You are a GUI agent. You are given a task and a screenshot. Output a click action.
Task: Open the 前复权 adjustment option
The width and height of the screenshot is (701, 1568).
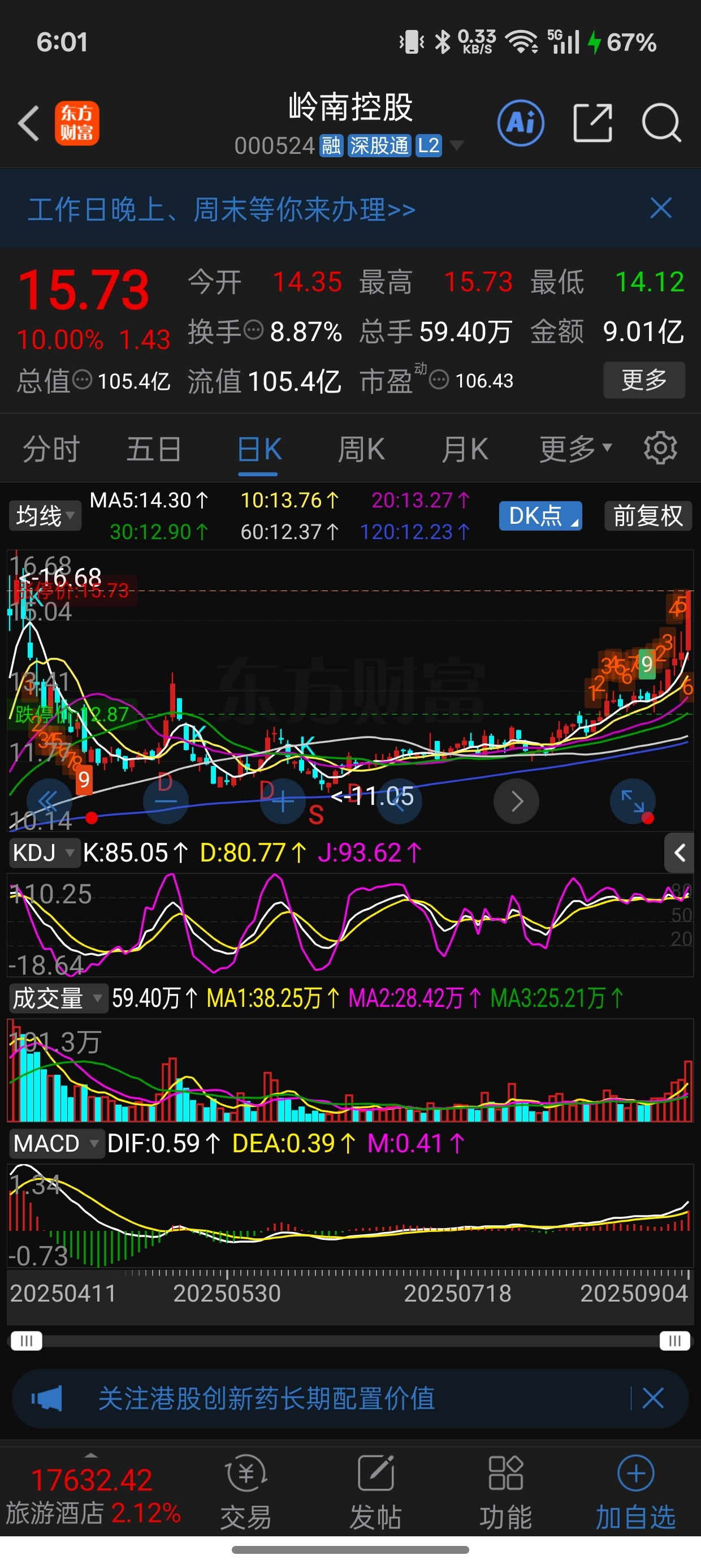tap(648, 515)
